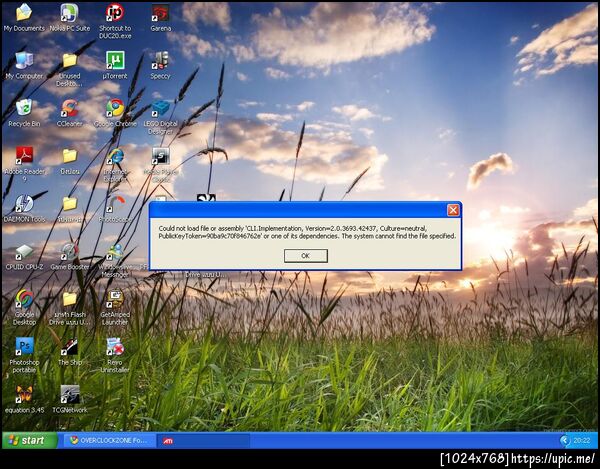
Task: Select the Google Chrome desktop icon
Action: click(115, 113)
